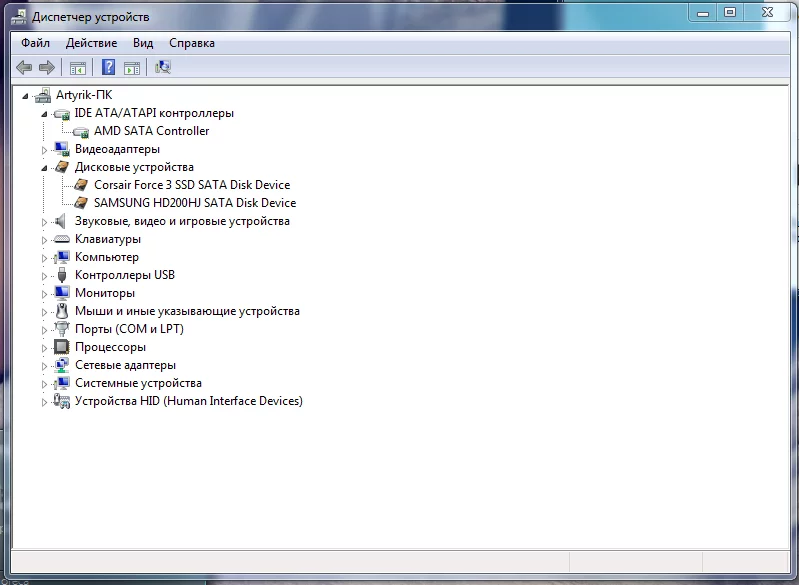Toggle the Action pane toolbar icon
Viewport: 799px width, 585px height.
pyautogui.click(x=132, y=68)
